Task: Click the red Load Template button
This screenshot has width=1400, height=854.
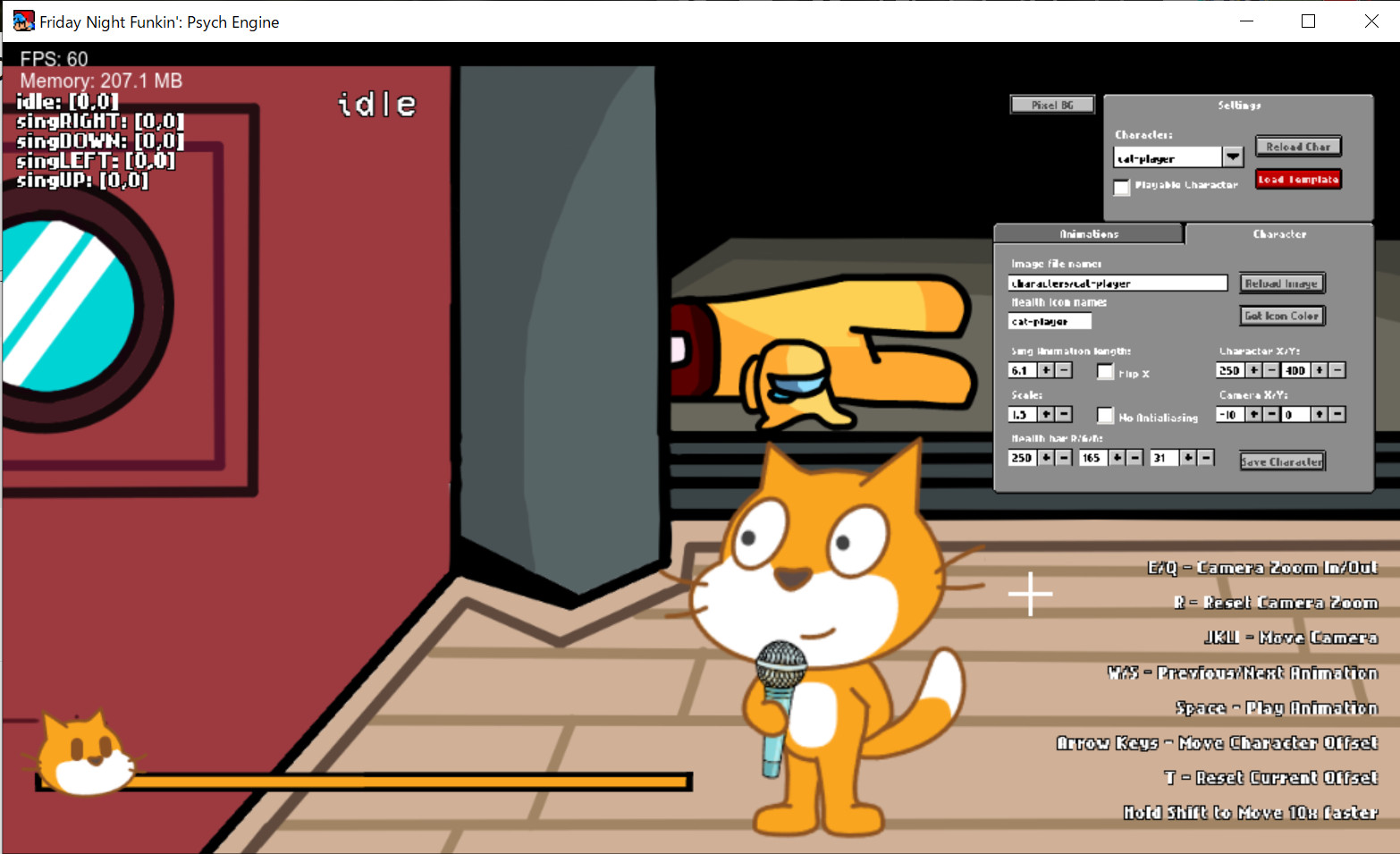Action: pos(1298,180)
